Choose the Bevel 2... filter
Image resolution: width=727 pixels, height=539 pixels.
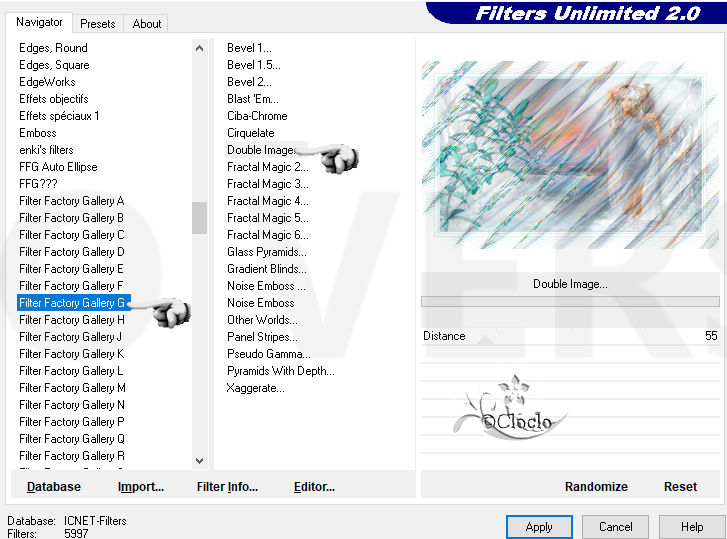point(249,82)
